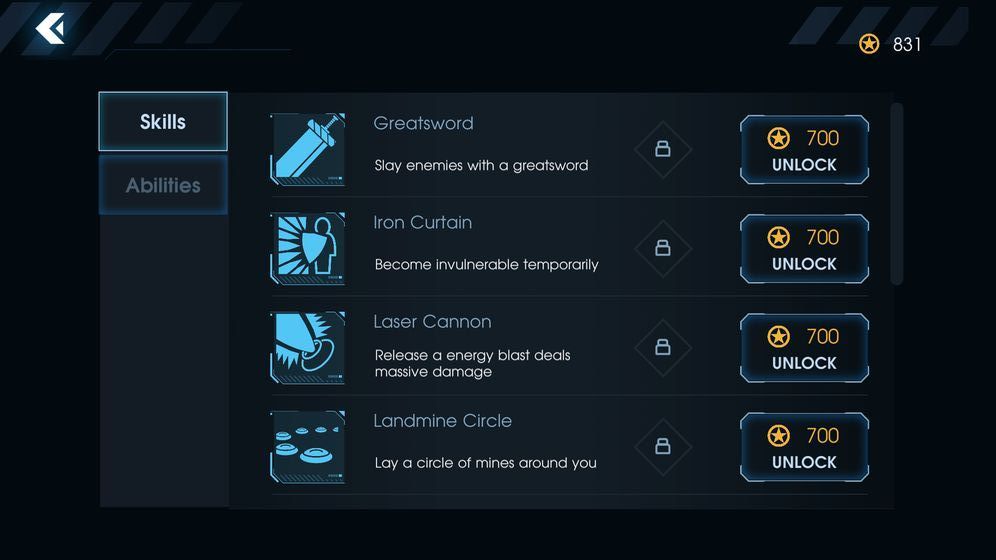Unlock Iron Curtain for 700 coins
The height and width of the screenshot is (560, 996).
coord(804,249)
